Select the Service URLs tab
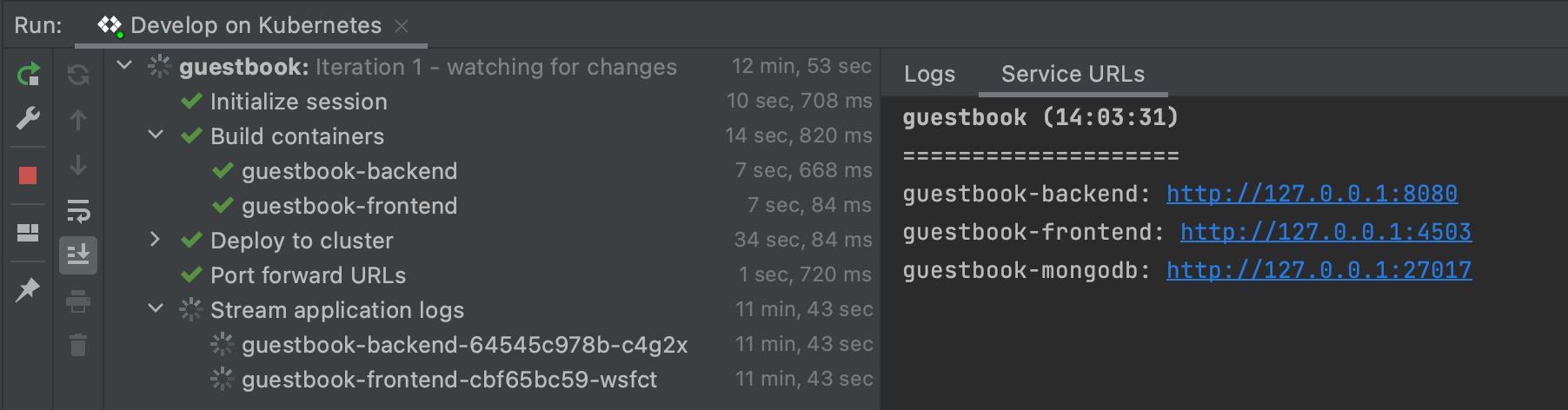This screenshot has width=1568, height=410. tap(1073, 75)
